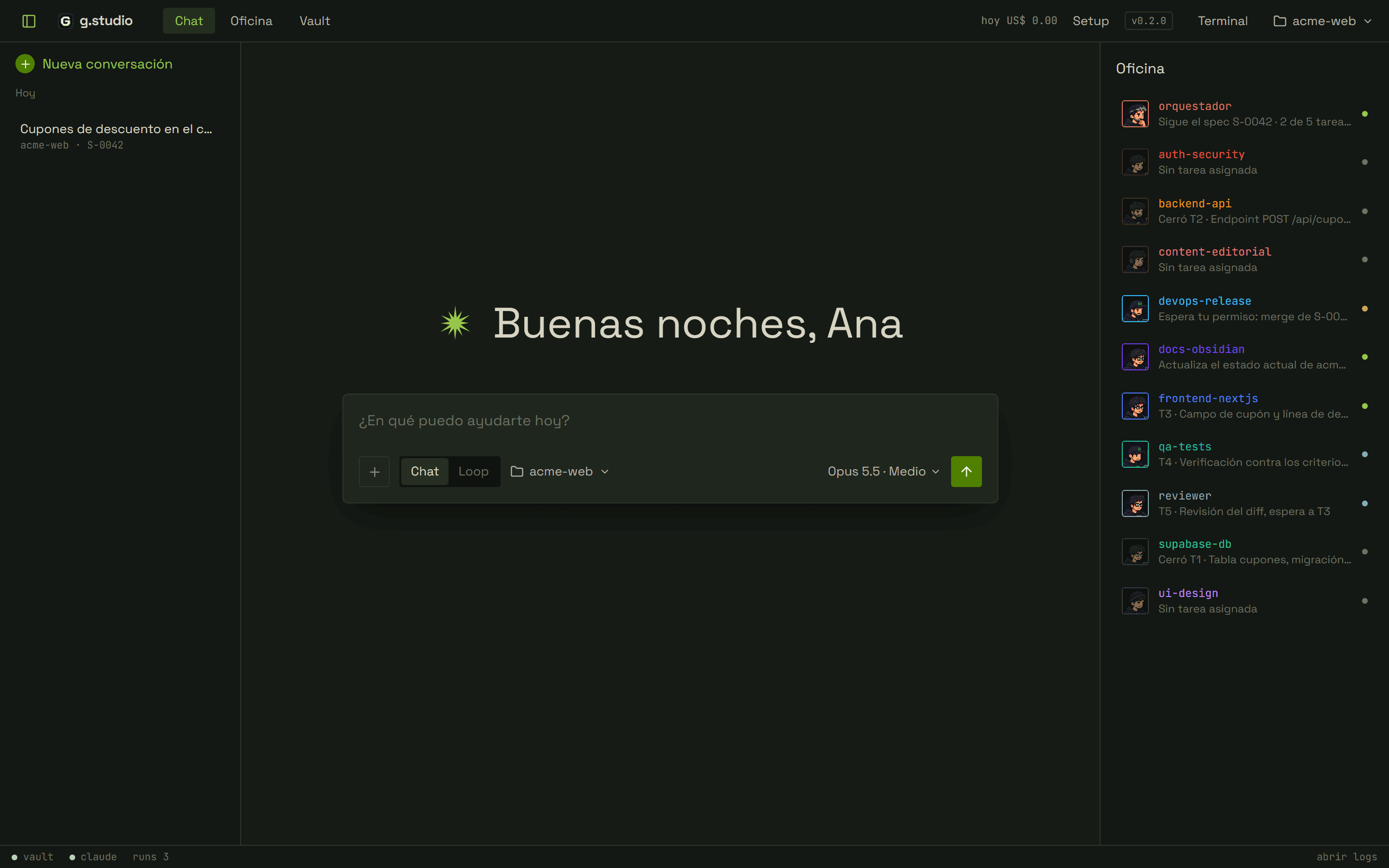Viewport: 1389px width, 868px height.
Task: Switch composer mode to Chat
Action: [x=424, y=471]
